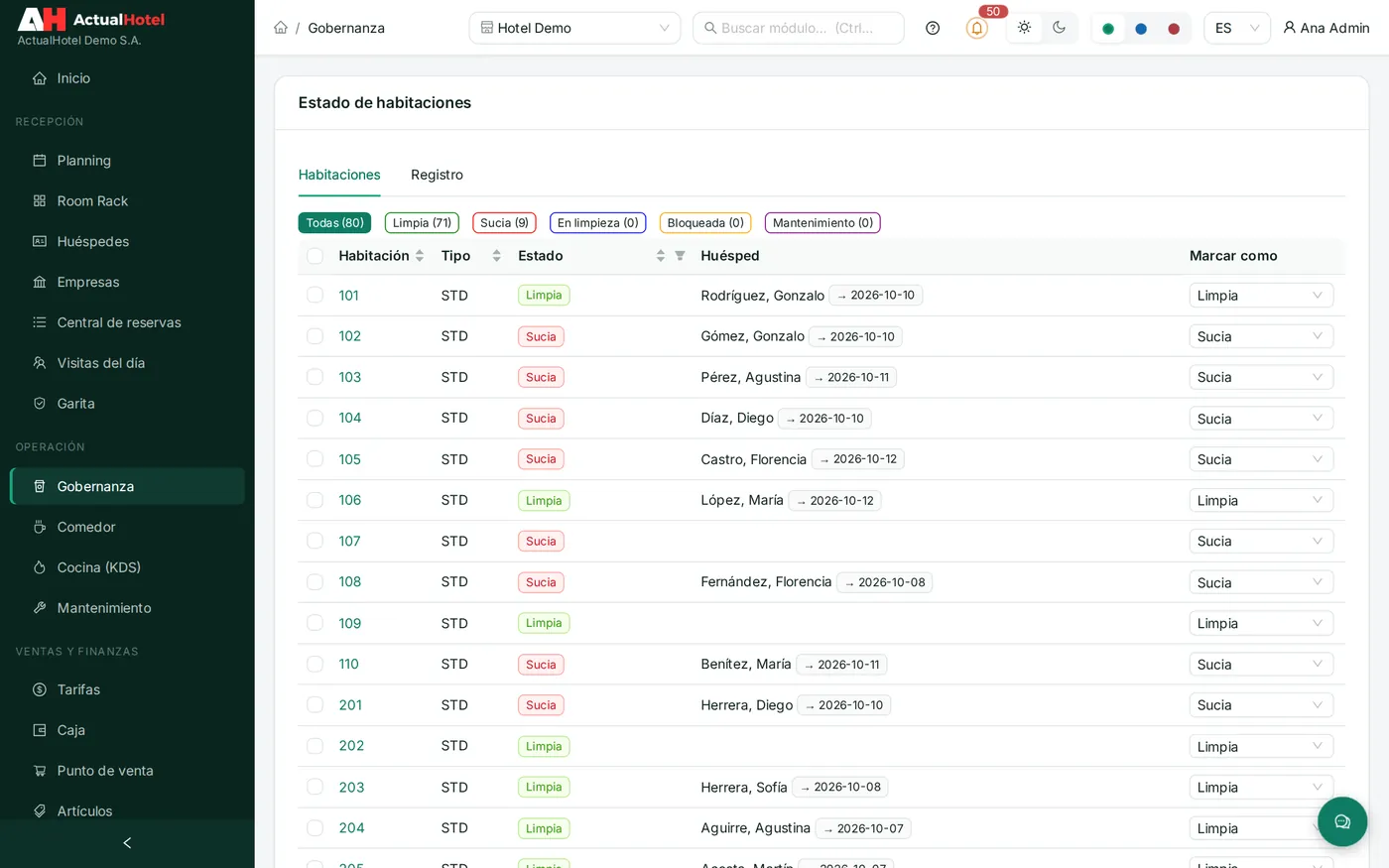
Task: Tick the checkbox for room 106
Action: coord(315,500)
